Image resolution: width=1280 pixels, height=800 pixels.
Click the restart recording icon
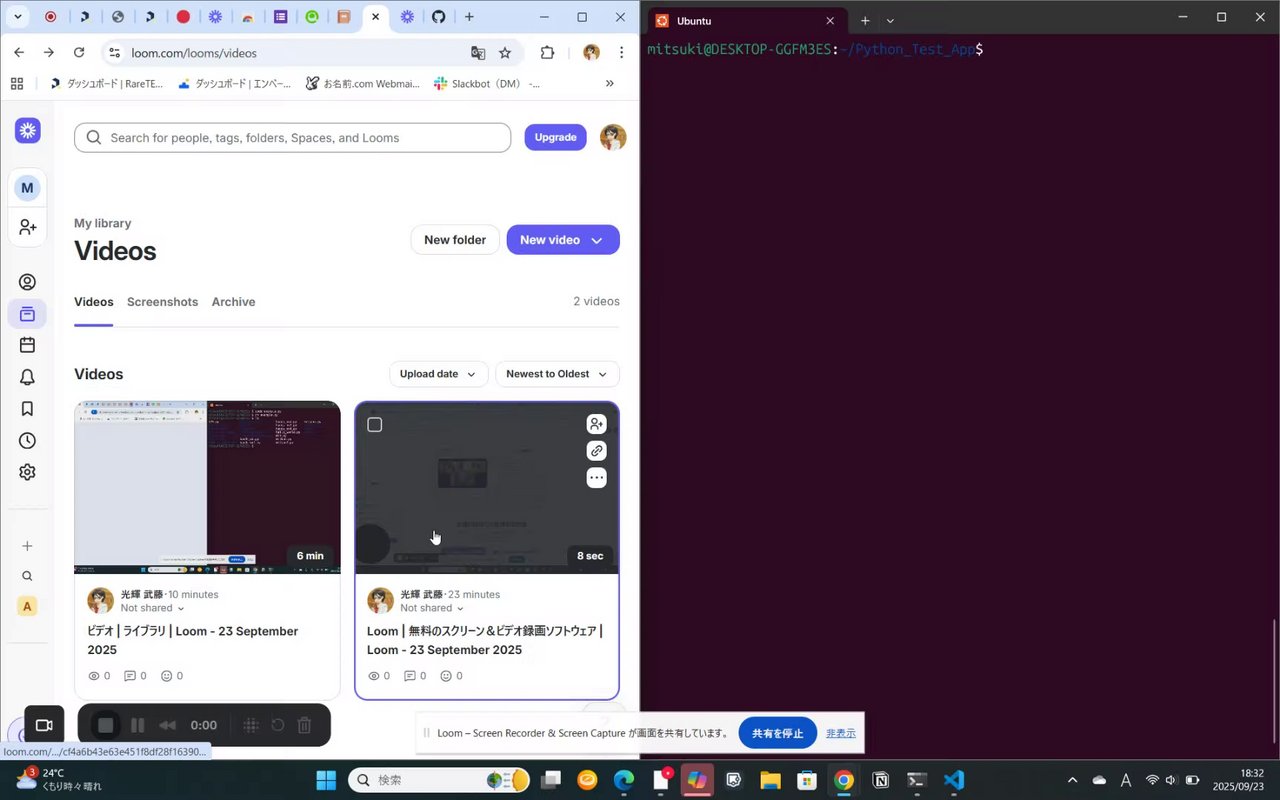click(x=278, y=725)
